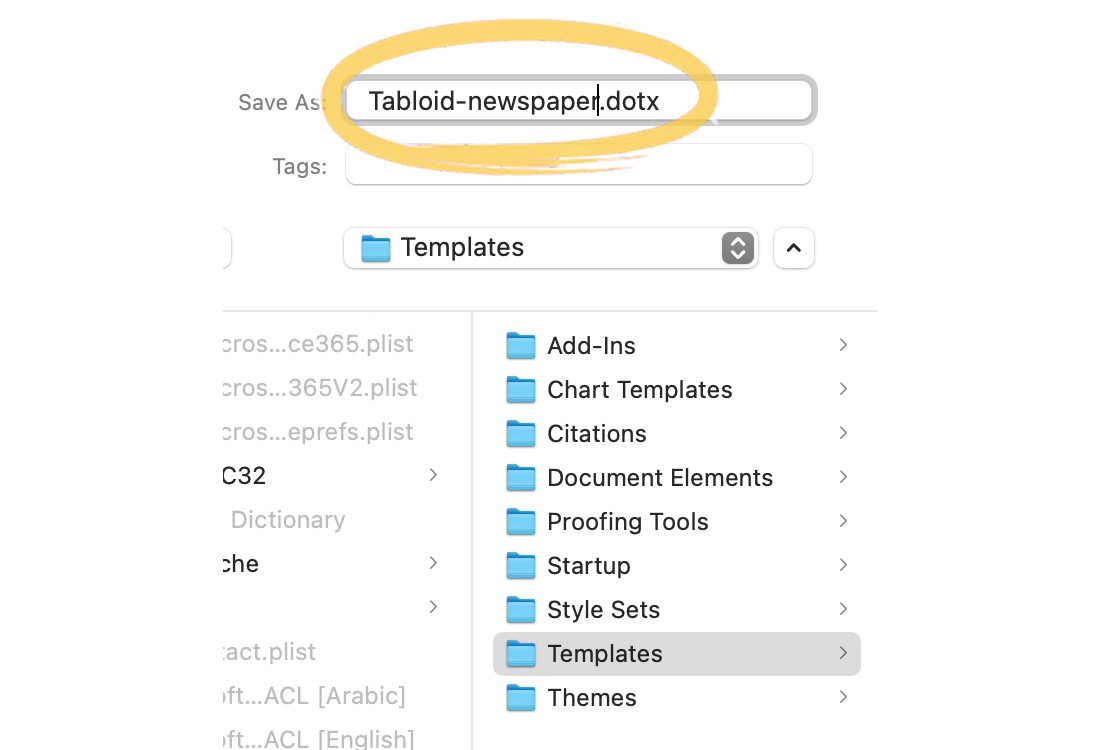Screen dimensions: 1100x750
Task: Click the Tags input field
Action: tap(578, 164)
